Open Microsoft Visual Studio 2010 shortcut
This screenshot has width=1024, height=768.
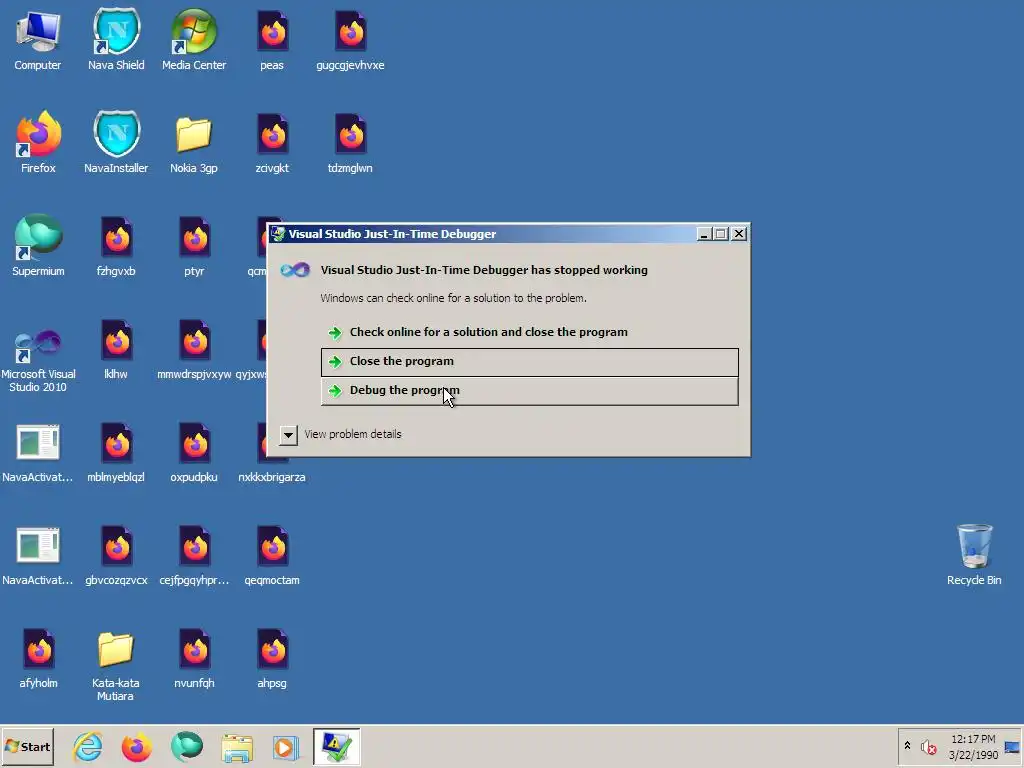(x=38, y=360)
